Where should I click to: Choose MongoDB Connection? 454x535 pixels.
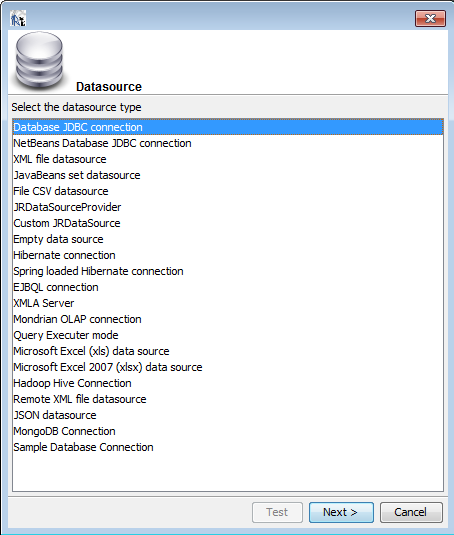(228, 431)
